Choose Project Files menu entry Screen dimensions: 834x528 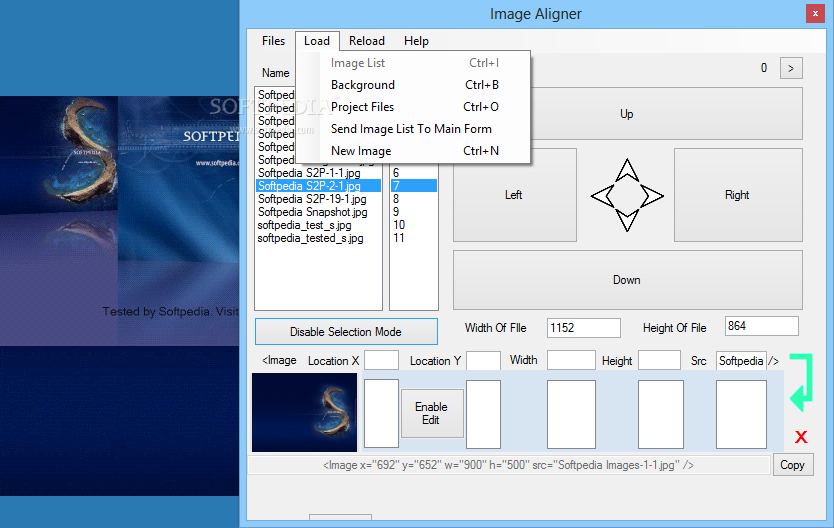pos(414,107)
